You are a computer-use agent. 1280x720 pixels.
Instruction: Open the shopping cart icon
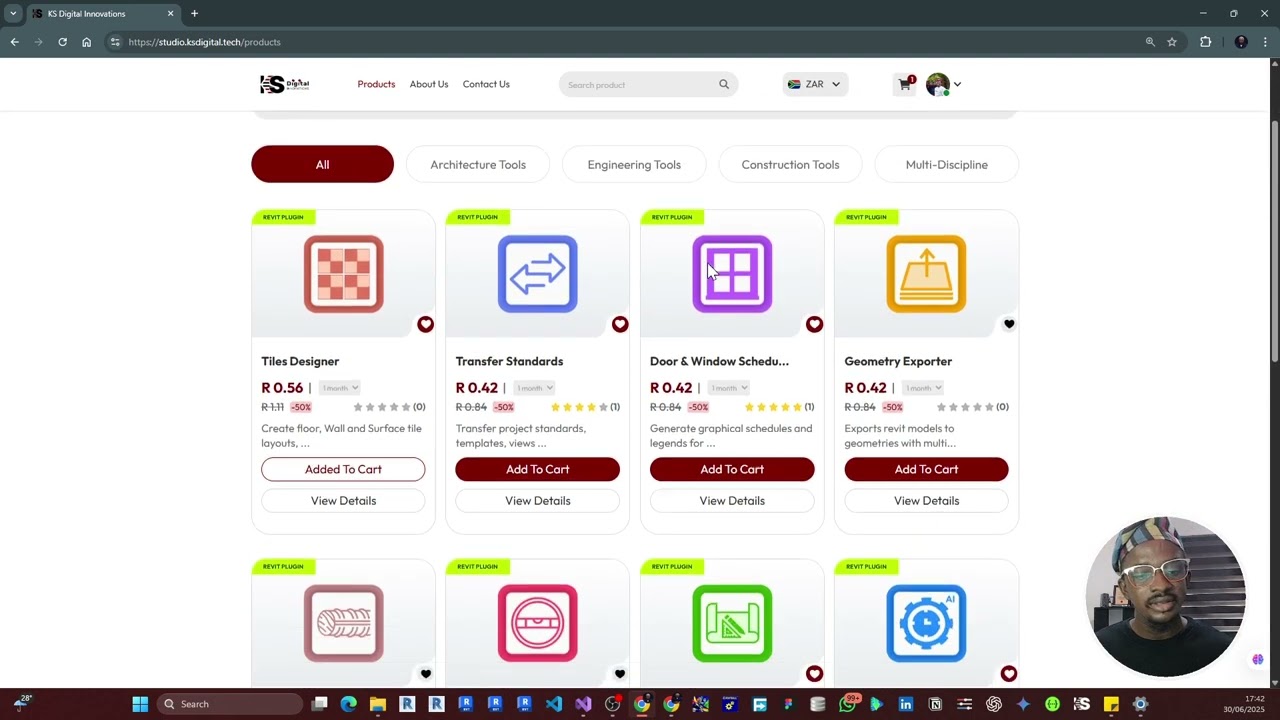click(x=905, y=84)
